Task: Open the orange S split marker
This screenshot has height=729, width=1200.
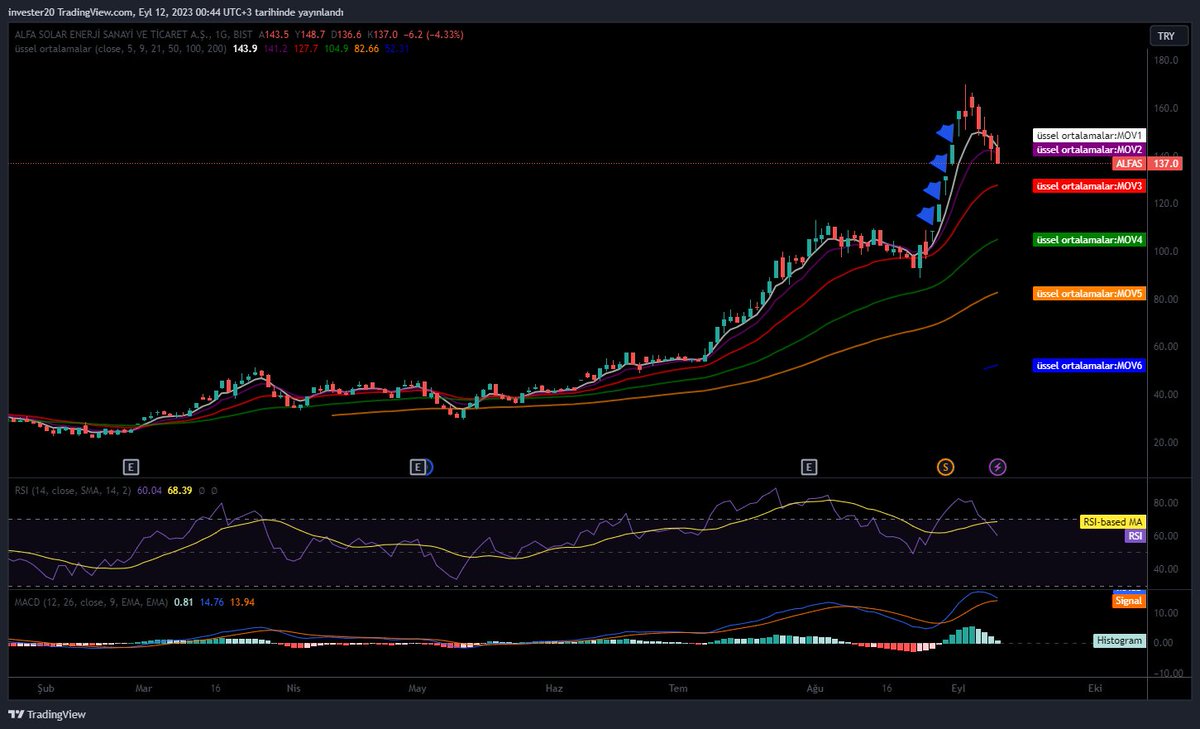Action: [945, 466]
